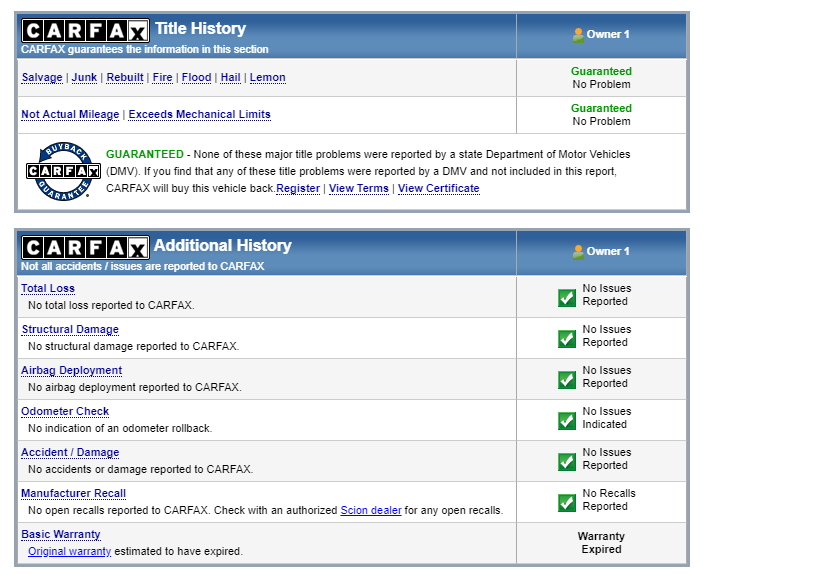Click the CARFAX Buyback Guarantee badge

pos(64,171)
